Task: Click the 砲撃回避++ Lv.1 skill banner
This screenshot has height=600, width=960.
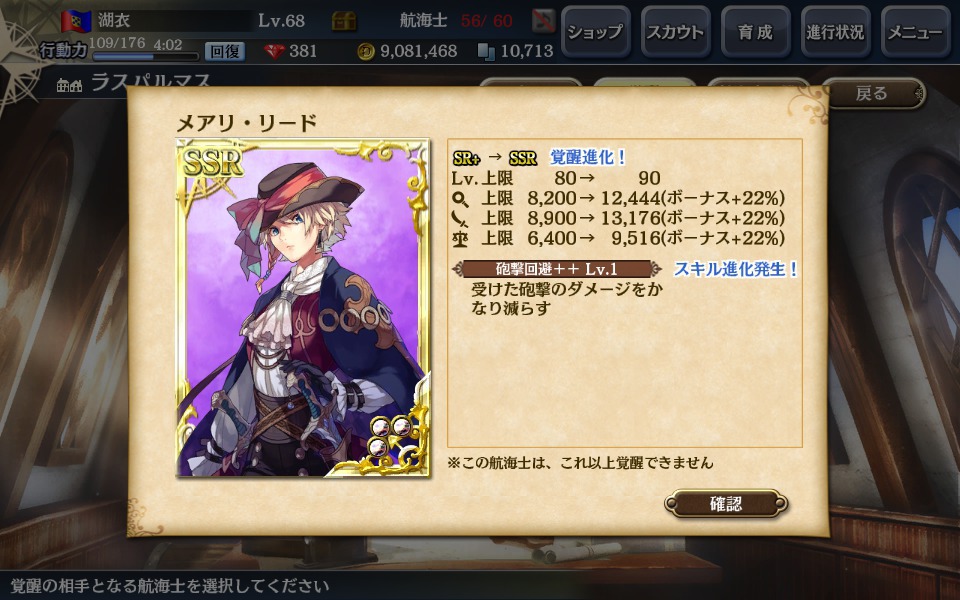Action: (557, 269)
